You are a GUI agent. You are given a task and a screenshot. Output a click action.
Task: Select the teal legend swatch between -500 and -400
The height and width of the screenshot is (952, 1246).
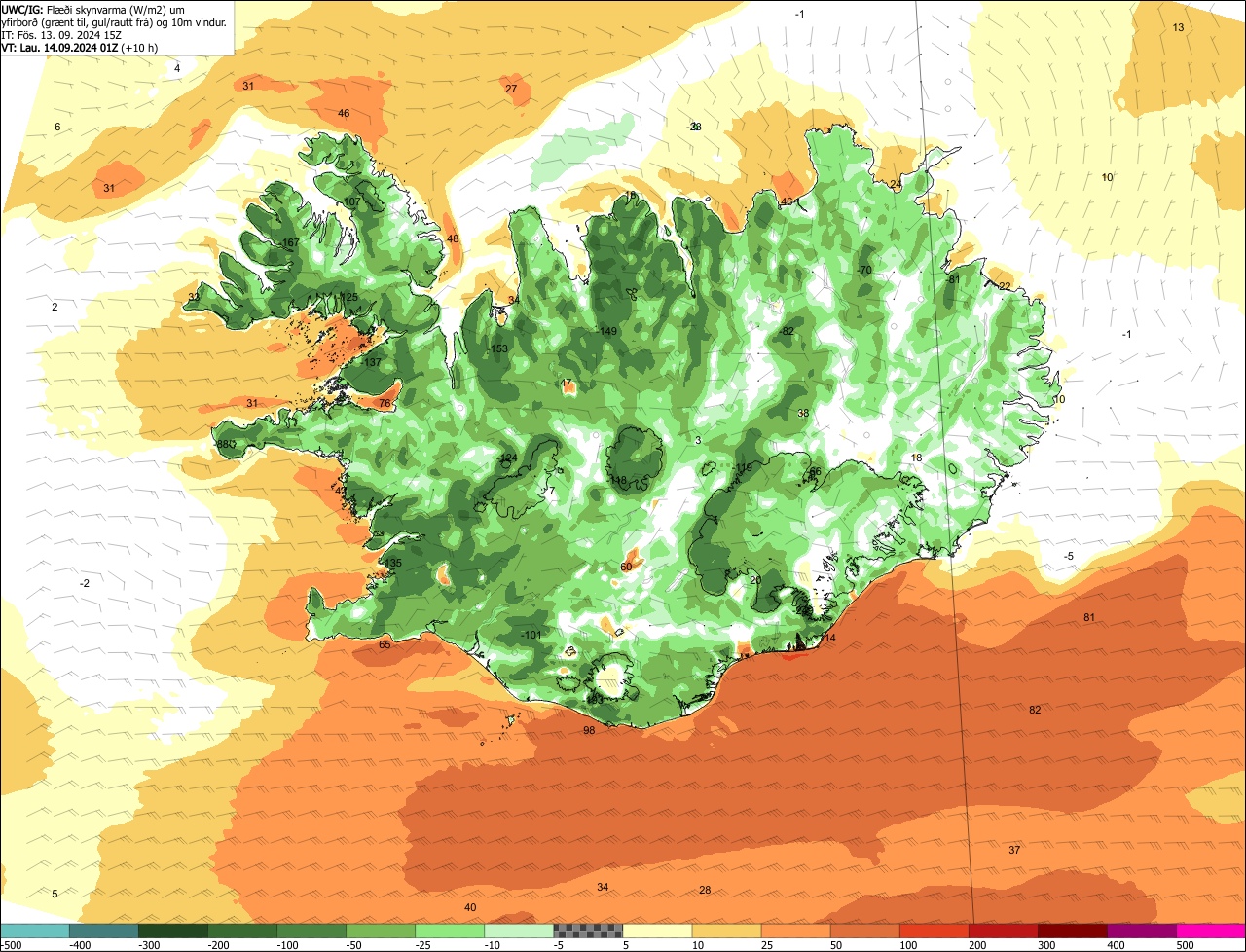pyautogui.click(x=34, y=932)
